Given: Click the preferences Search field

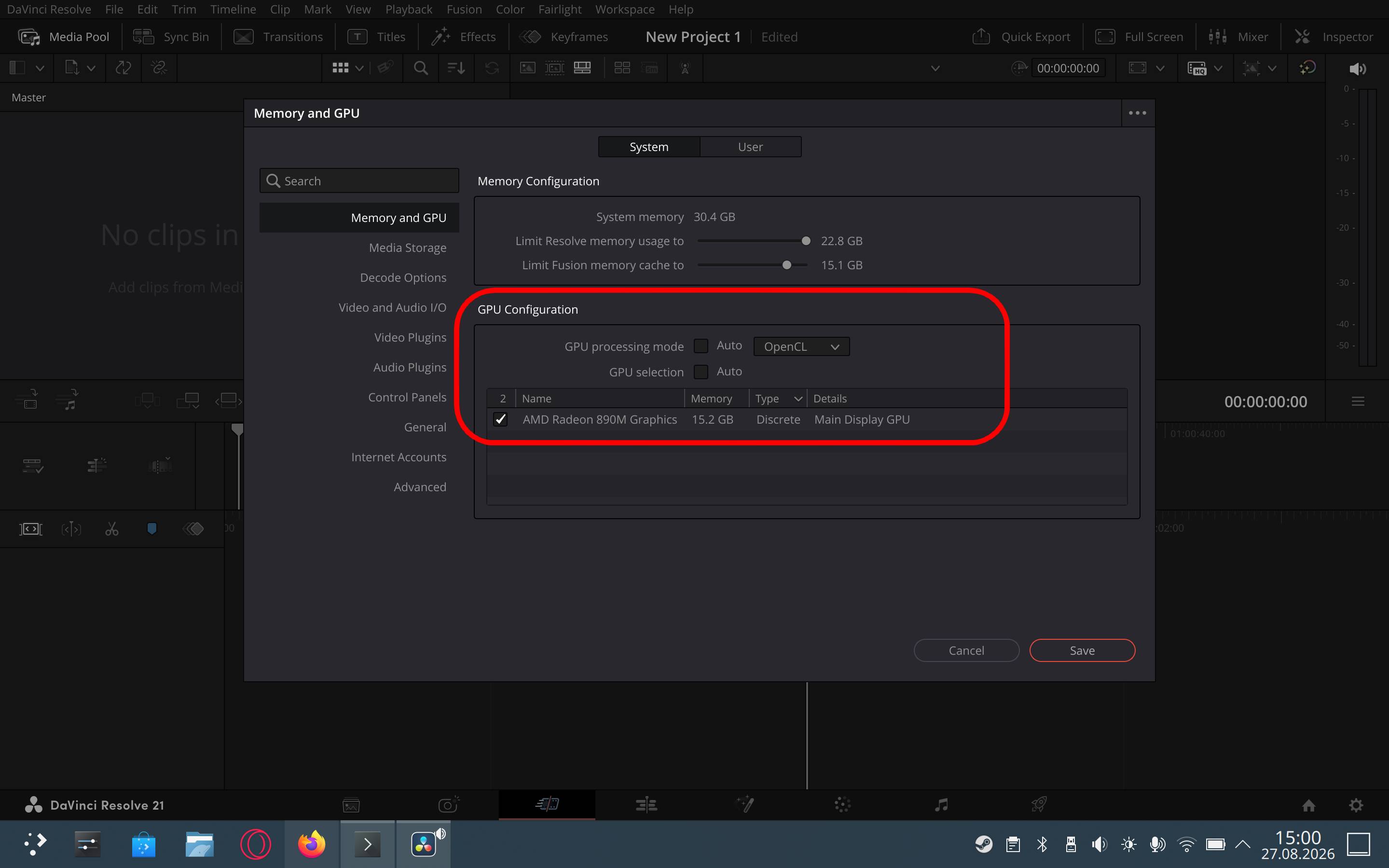Looking at the screenshot, I should tap(359, 181).
